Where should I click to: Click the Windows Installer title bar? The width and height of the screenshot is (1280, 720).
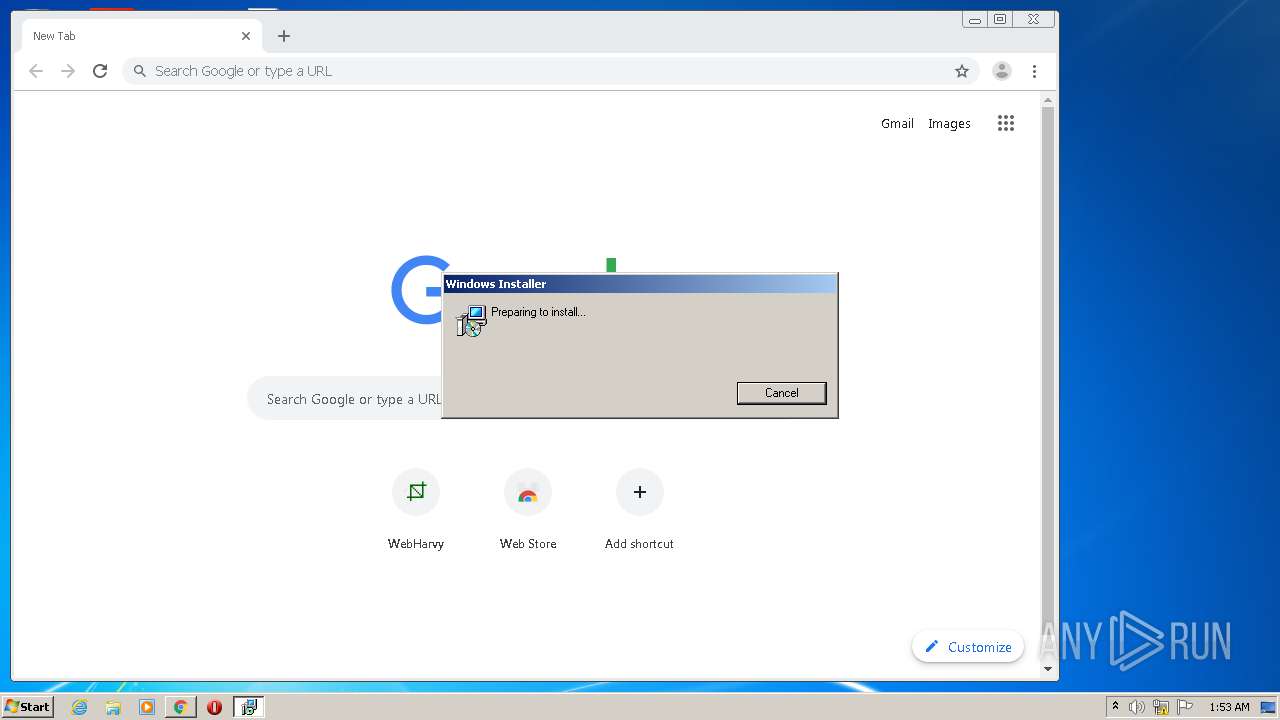[x=640, y=284]
